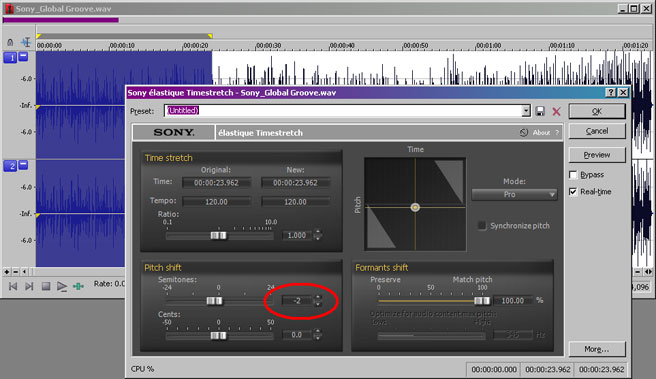The width and height of the screenshot is (656, 379).
Task: Click the New Time field 00:00:23.962
Action: click(295, 183)
